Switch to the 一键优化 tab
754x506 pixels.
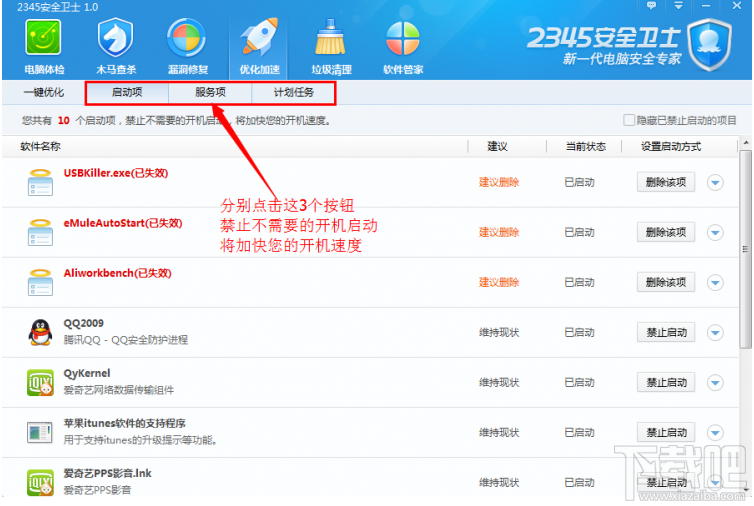(x=44, y=92)
